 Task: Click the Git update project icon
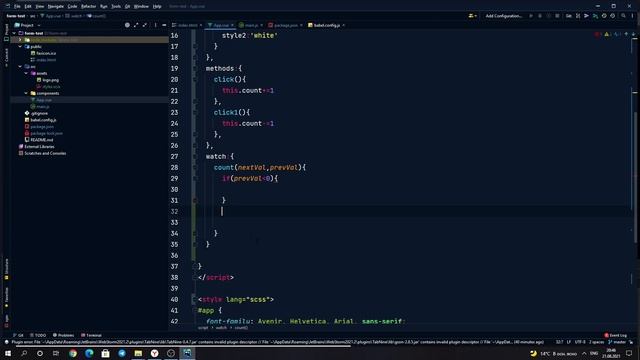coord(578,16)
